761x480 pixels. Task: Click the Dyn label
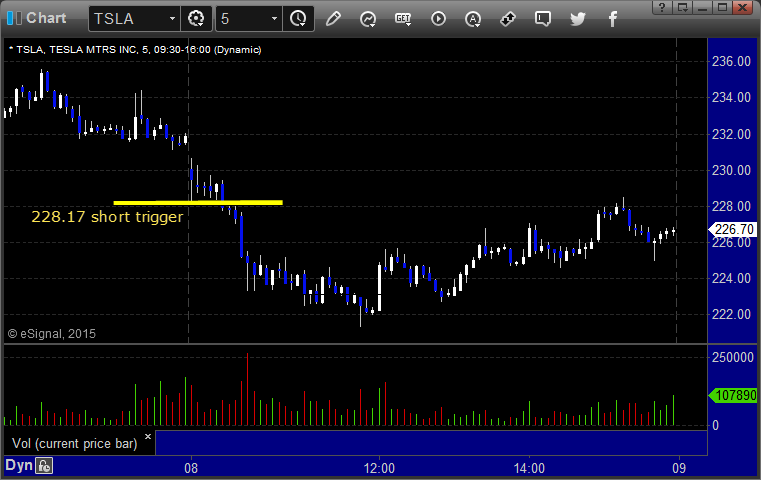click(x=19, y=465)
